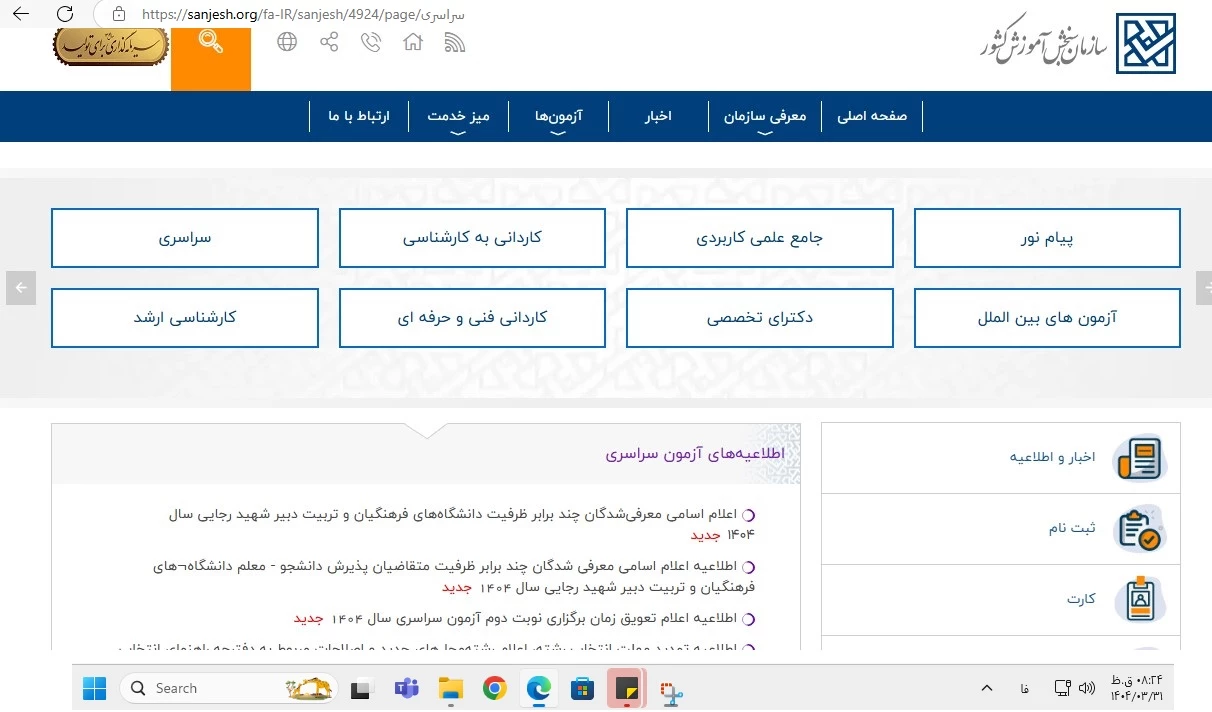
Task: Click the Windows taskbar Search box
Action: [x=230, y=688]
